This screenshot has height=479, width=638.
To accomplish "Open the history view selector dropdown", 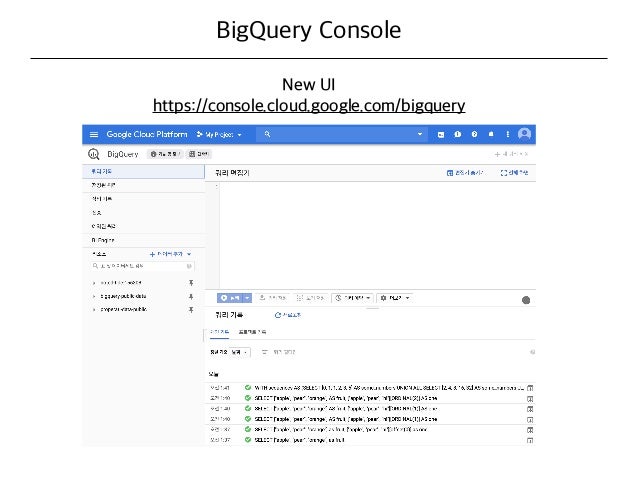I will pyautogui.click(x=240, y=352).
